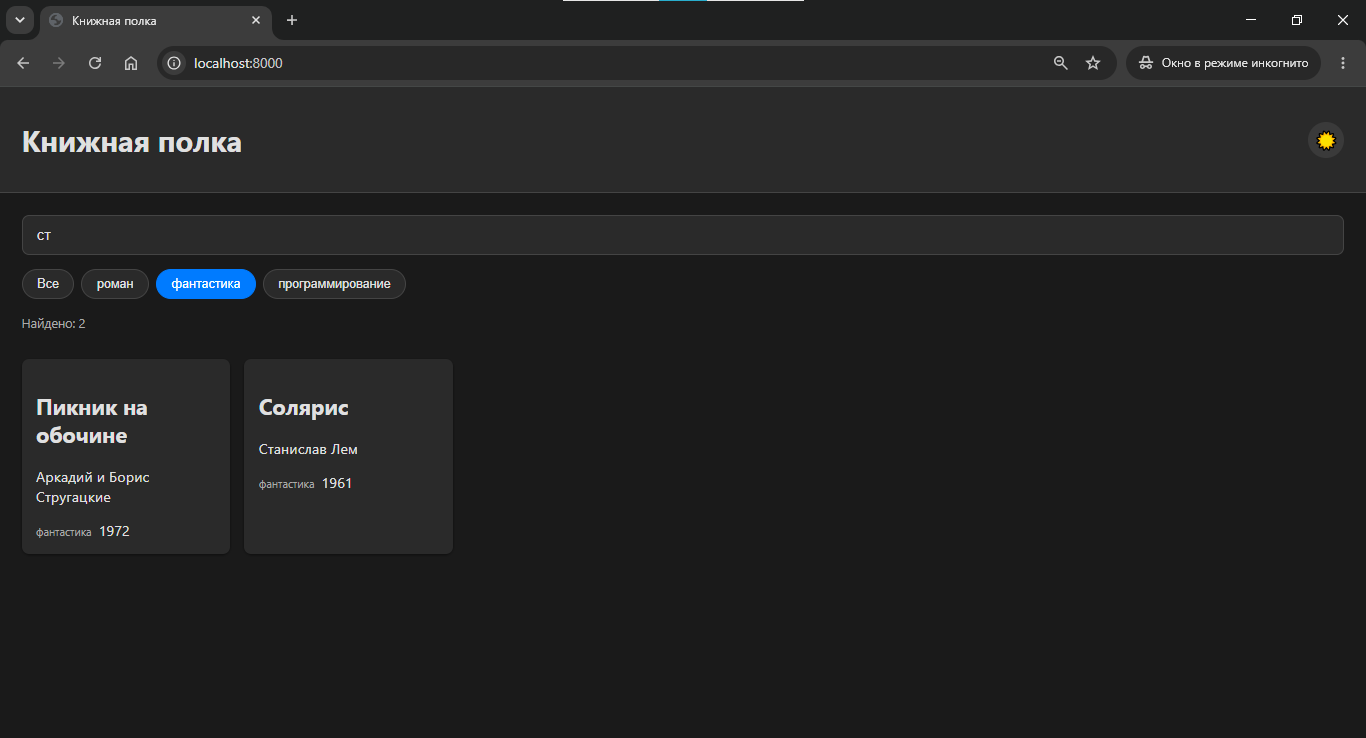The width and height of the screenshot is (1366, 738).
Task: Reload the page with the refresh icon
Action: coord(95,63)
